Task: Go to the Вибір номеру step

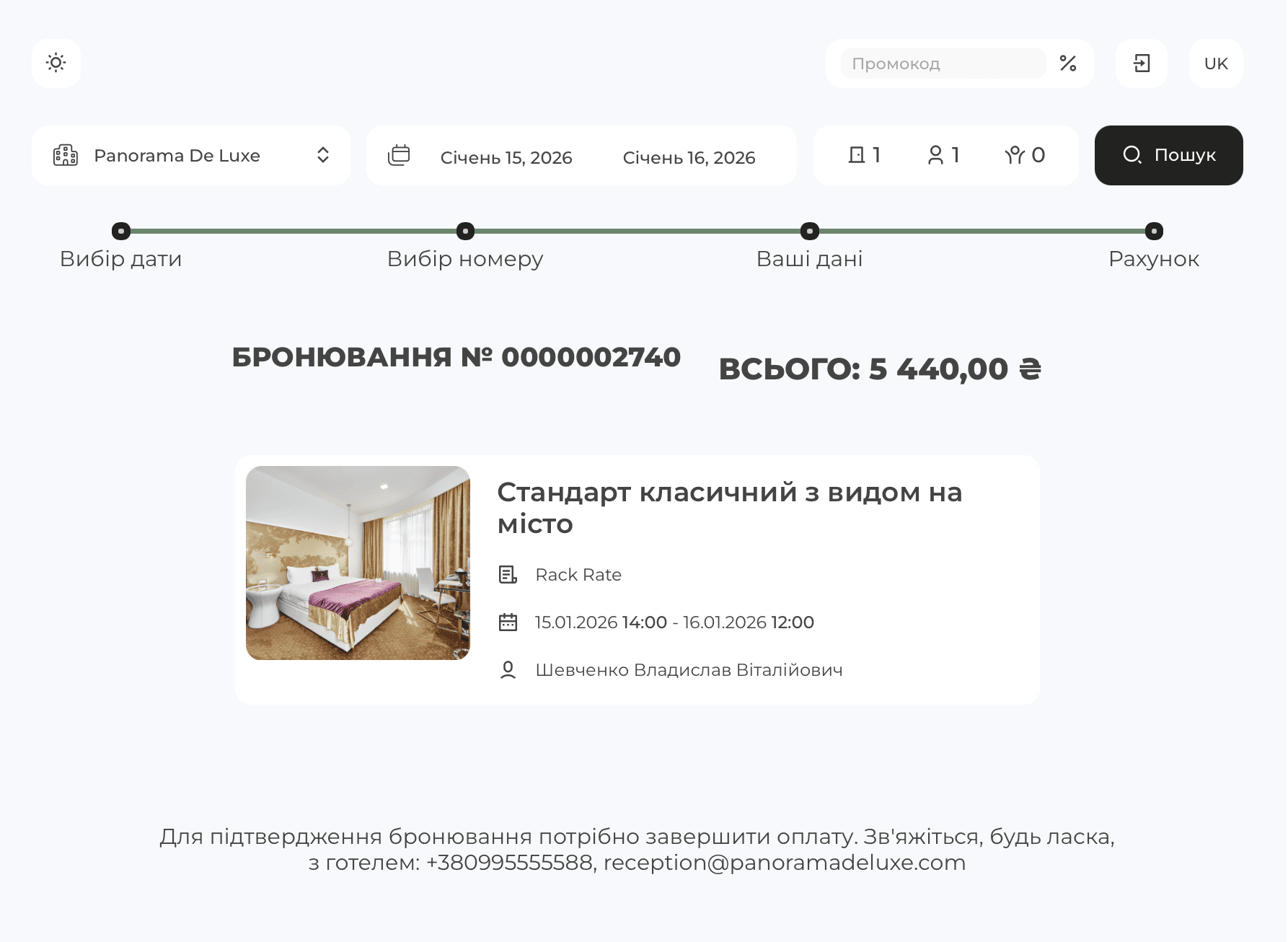Action: pos(465,232)
